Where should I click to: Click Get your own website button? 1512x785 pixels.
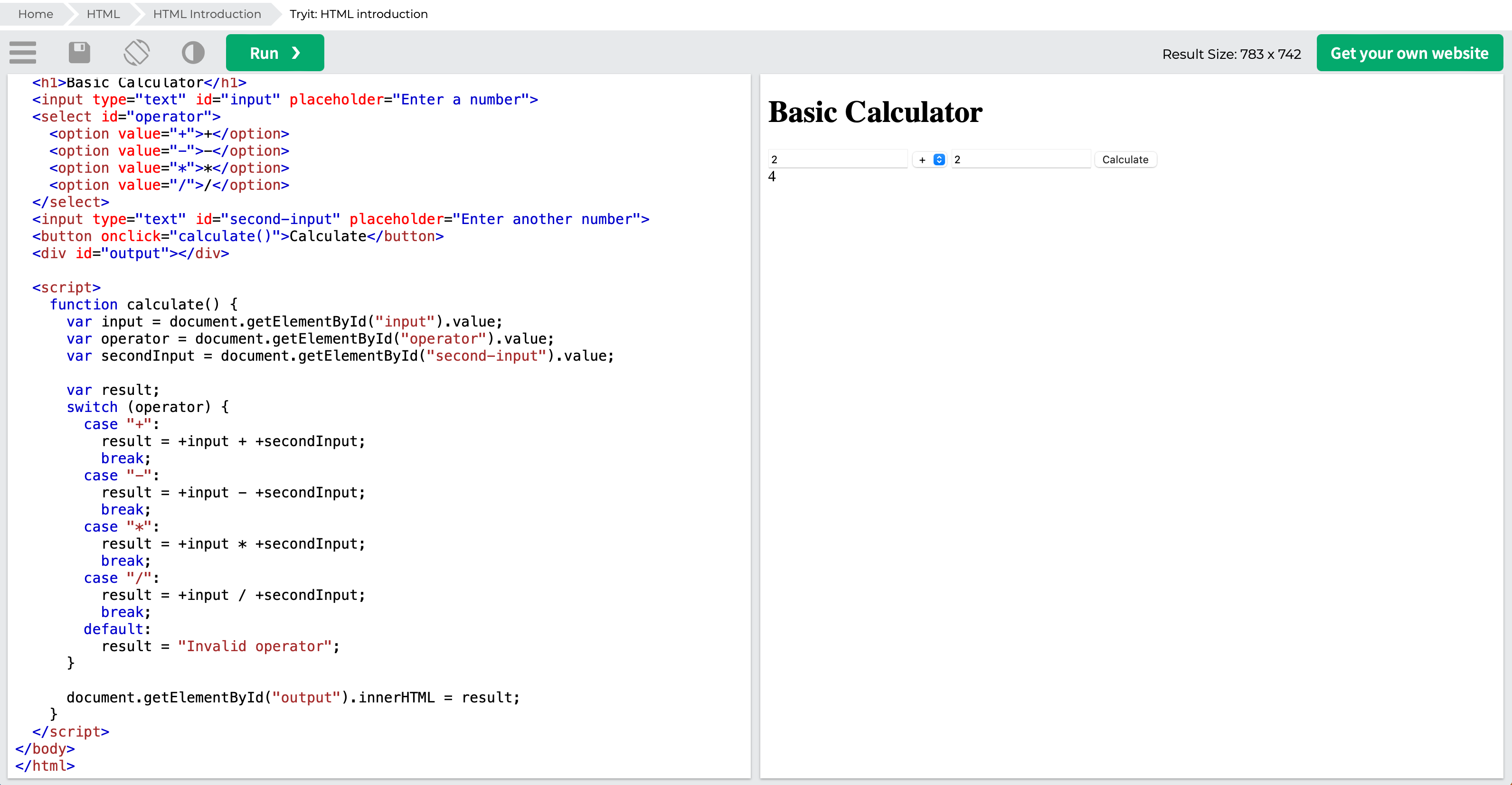pyautogui.click(x=1408, y=53)
